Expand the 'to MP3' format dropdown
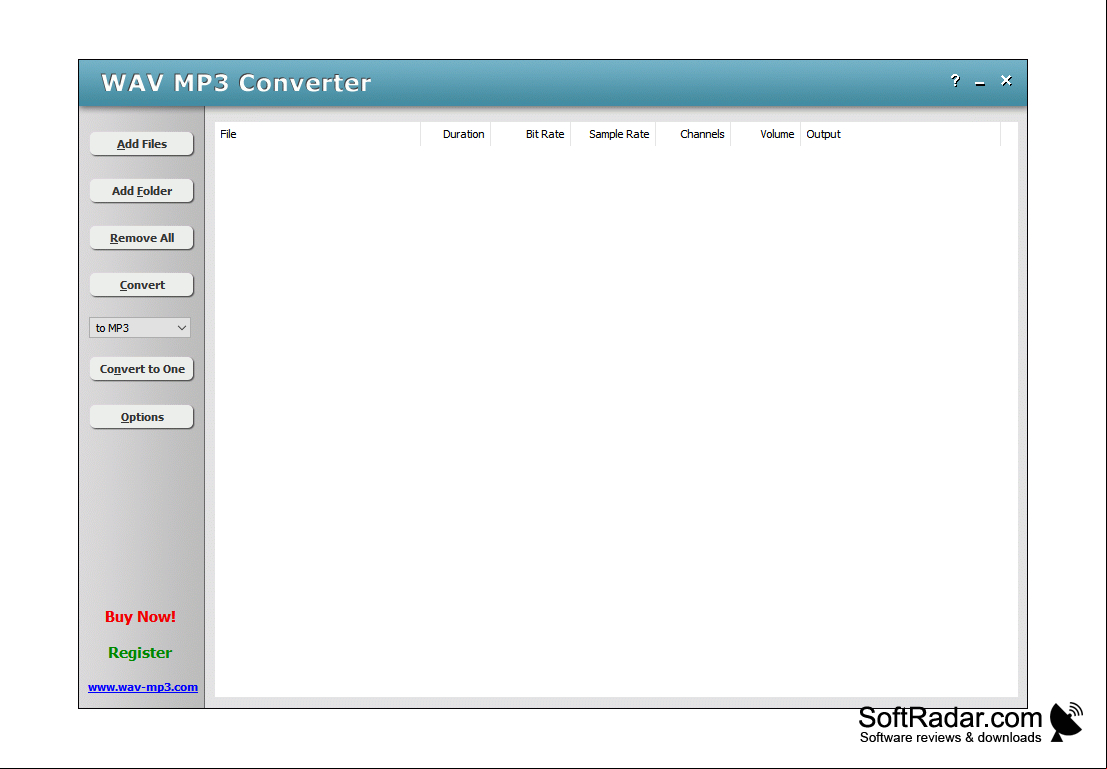This screenshot has width=1107, height=769. click(x=140, y=328)
